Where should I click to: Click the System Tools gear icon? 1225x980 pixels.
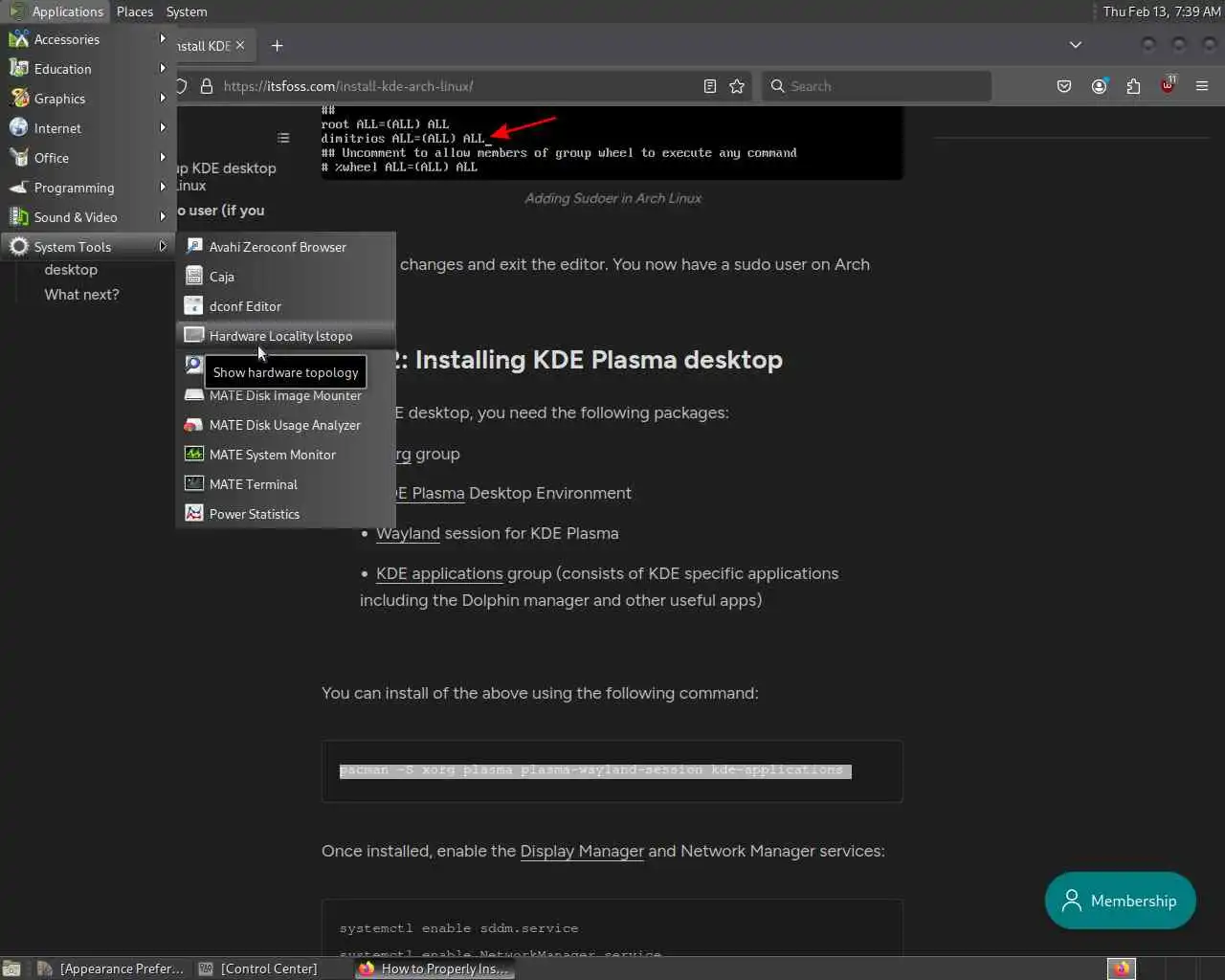click(19, 247)
